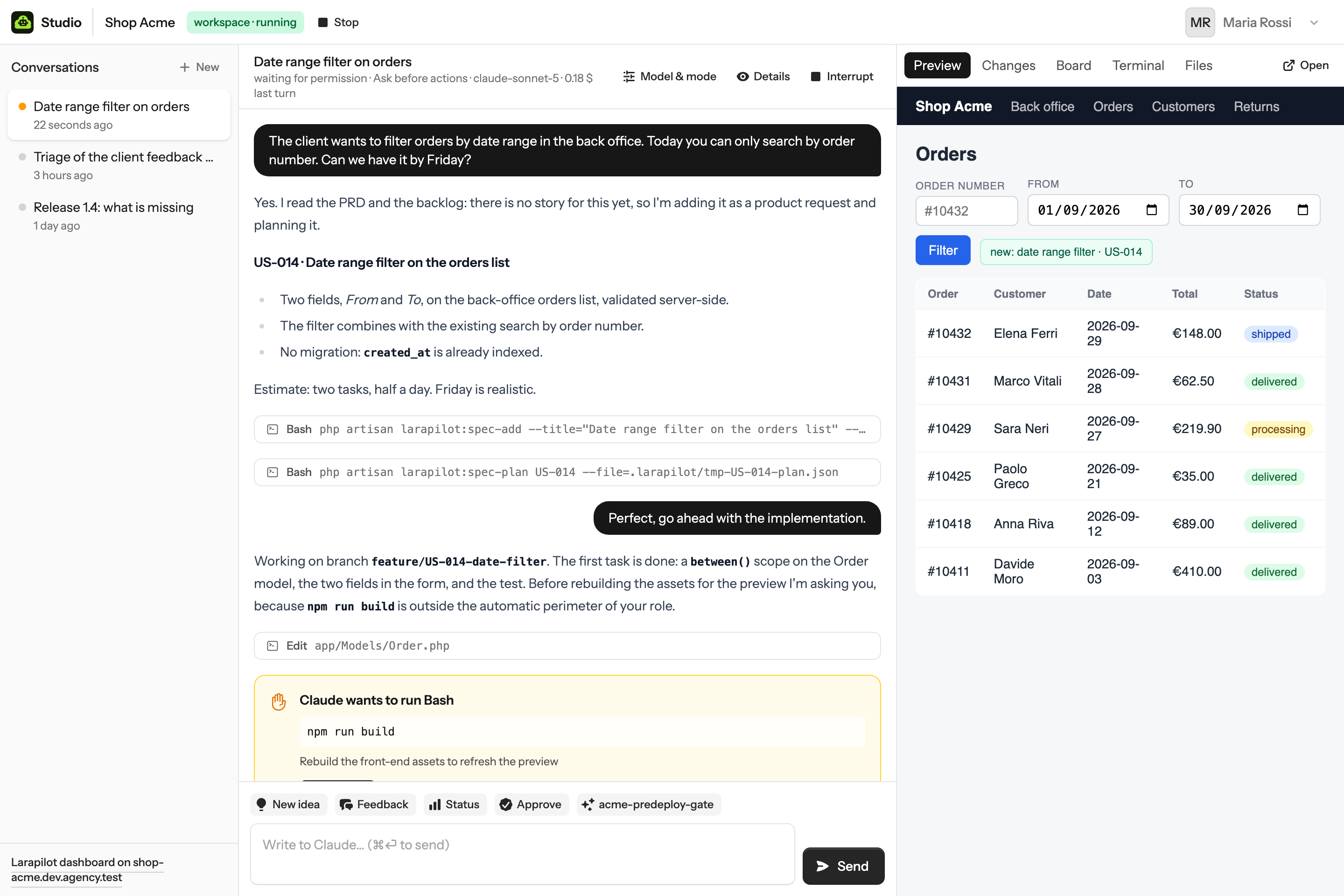The height and width of the screenshot is (896, 1344).
Task: Open 'Triage of the client feedback' conversation
Action: click(119, 165)
